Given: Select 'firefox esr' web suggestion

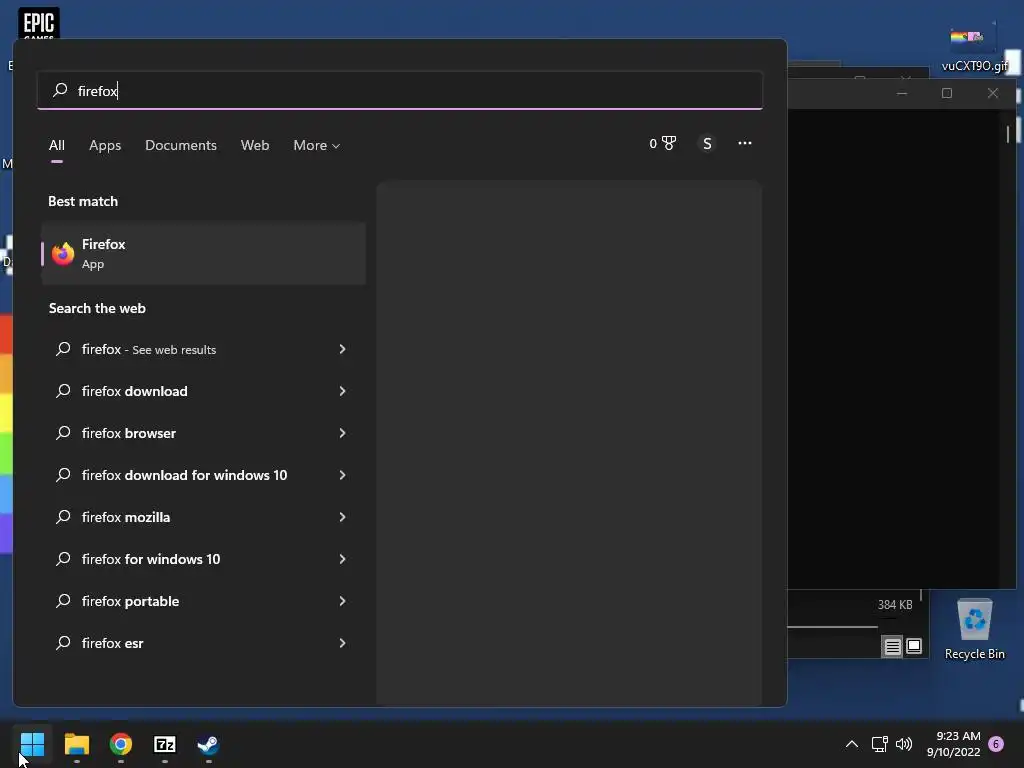Looking at the screenshot, I should click(x=203, y=643).
